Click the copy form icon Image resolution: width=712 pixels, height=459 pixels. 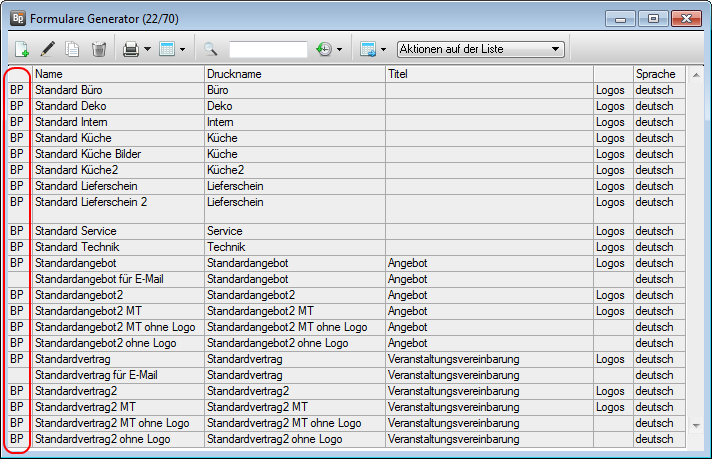[72, 49]
